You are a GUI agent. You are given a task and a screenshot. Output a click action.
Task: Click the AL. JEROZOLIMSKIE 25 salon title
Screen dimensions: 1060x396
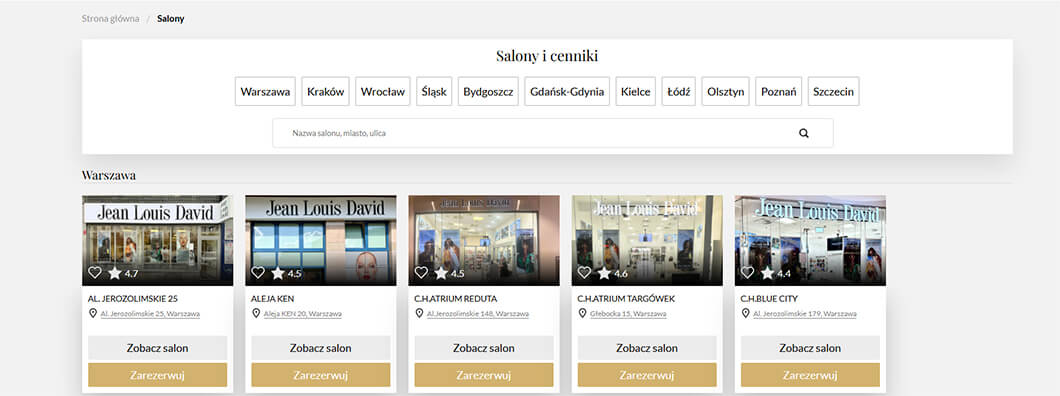(x=132, y=299)
